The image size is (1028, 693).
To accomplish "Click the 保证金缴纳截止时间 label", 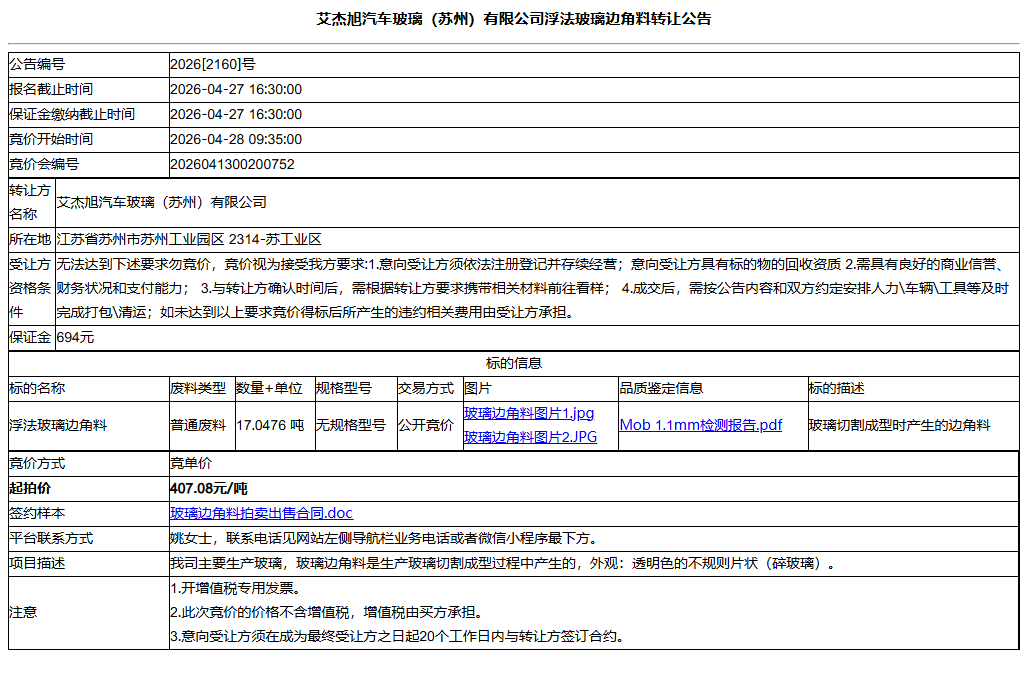I will 72,114.
